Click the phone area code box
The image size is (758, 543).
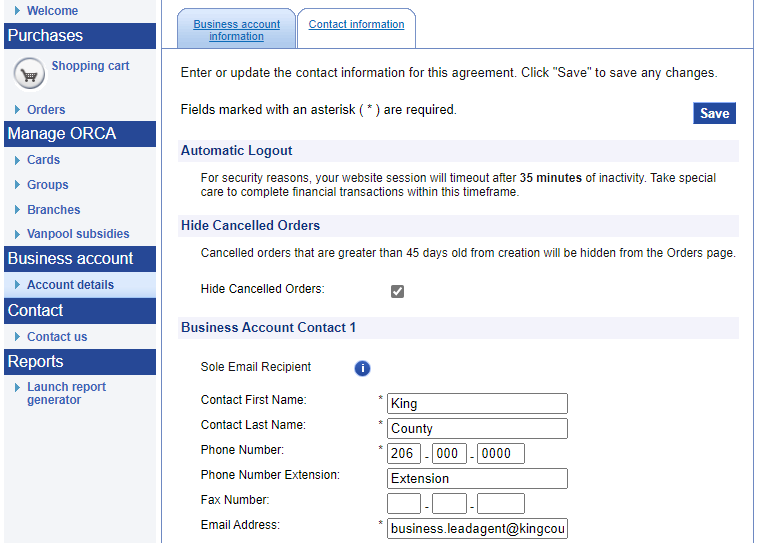[404, 454]
